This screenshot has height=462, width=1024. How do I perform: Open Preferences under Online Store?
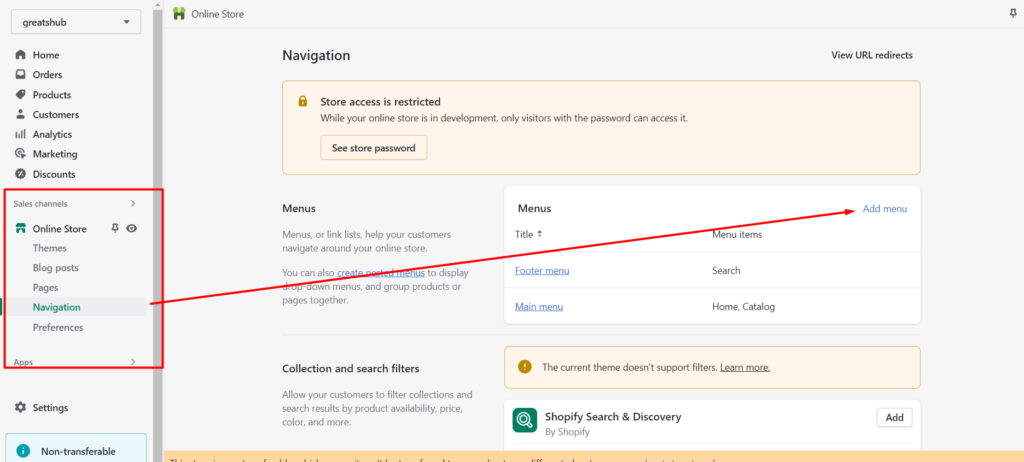[58, 327]
